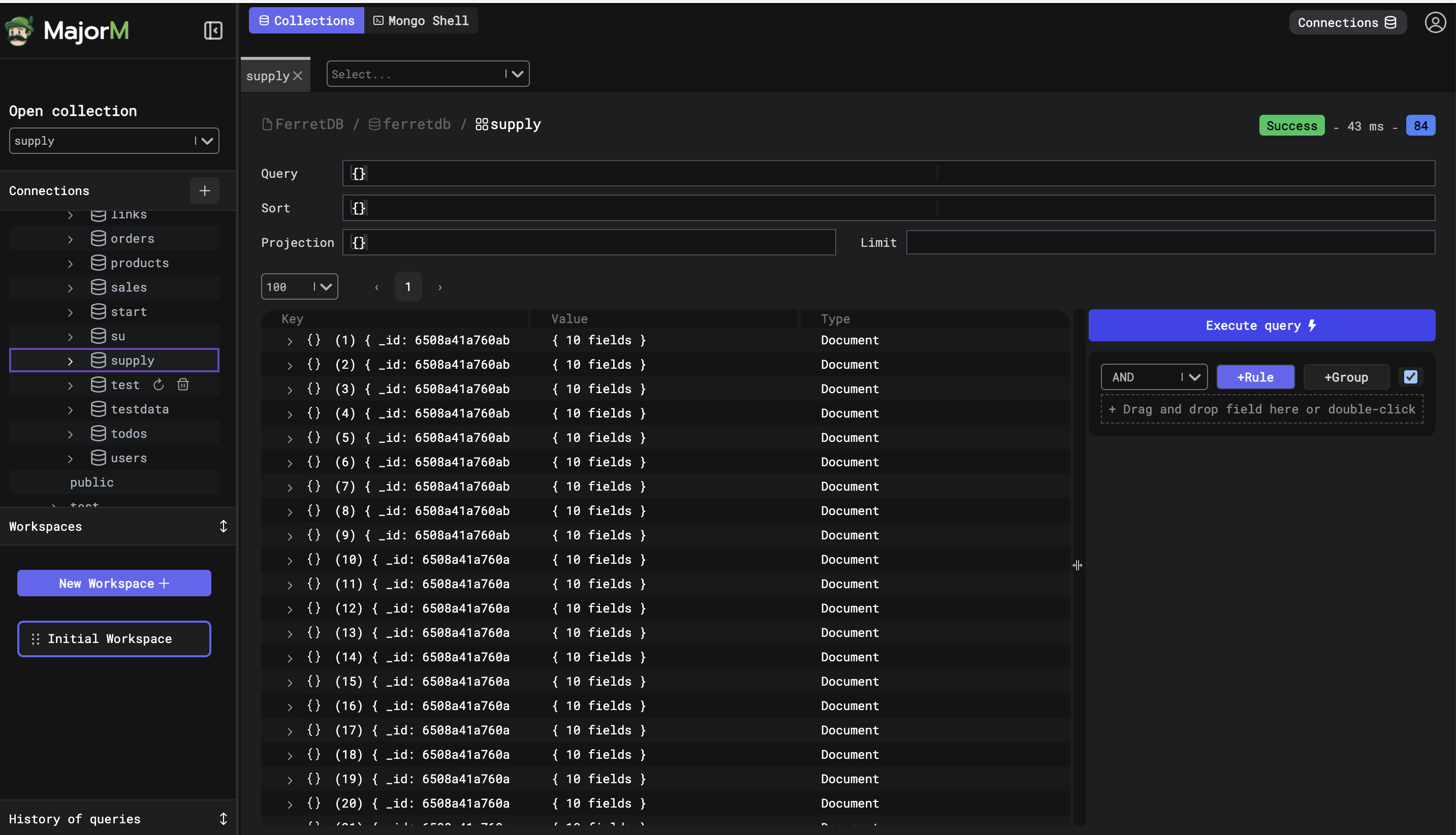The height and width of the screenshot is (835, 1456).
Task: Delete the test collection via trash icon
Action: 183,384
